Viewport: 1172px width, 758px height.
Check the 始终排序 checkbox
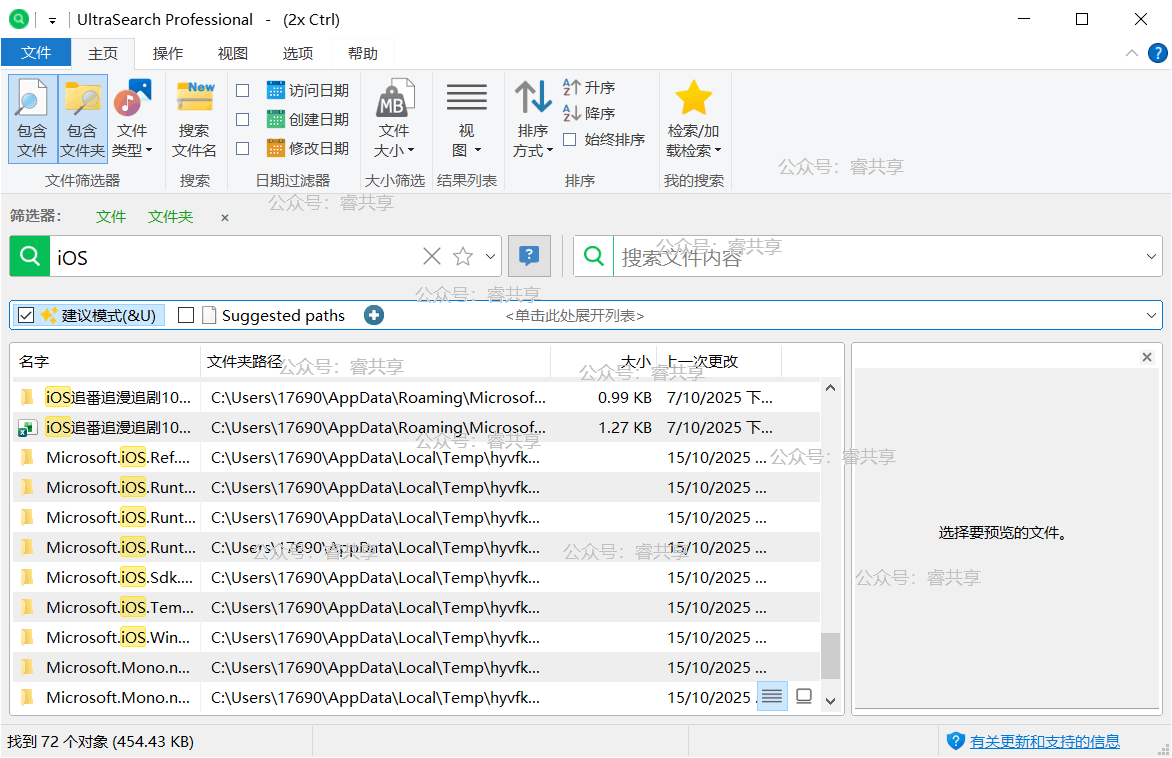[x=570, y=140]
